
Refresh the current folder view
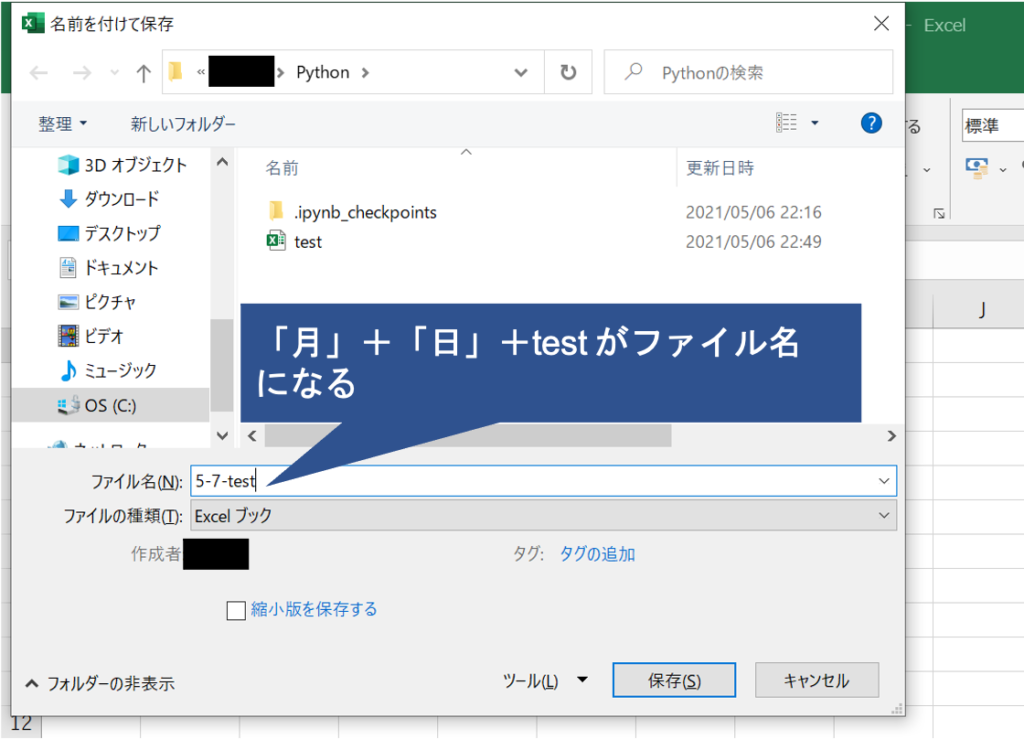tap(567, 71)
